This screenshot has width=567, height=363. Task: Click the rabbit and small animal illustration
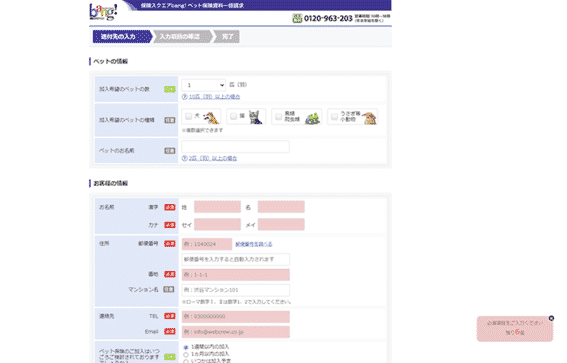click(x=369, y=118)
